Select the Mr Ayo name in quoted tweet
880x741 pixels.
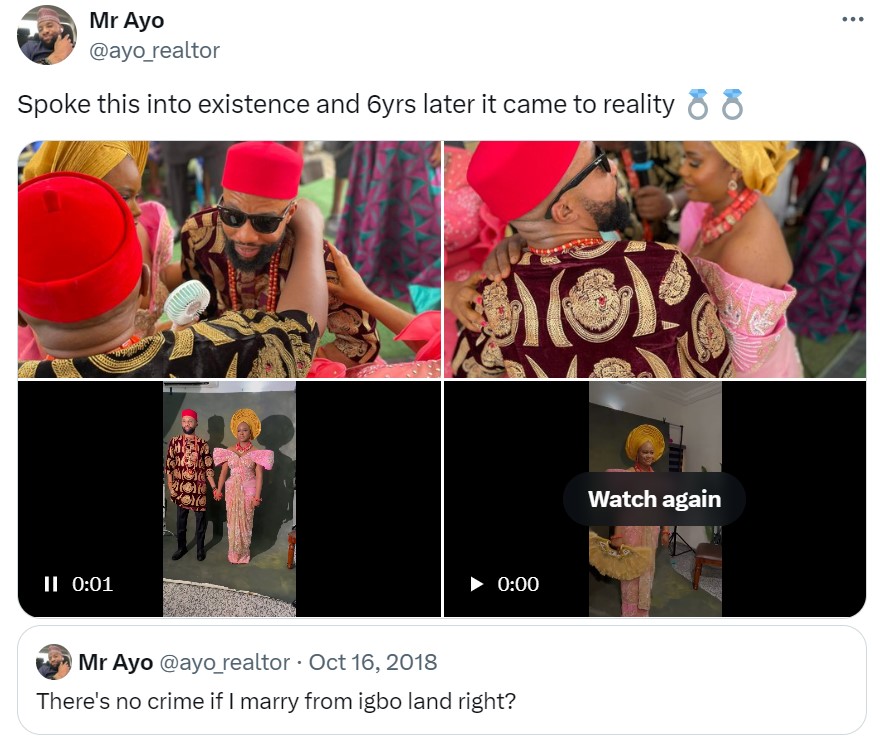pyautogui.click(x=115, y=662)
